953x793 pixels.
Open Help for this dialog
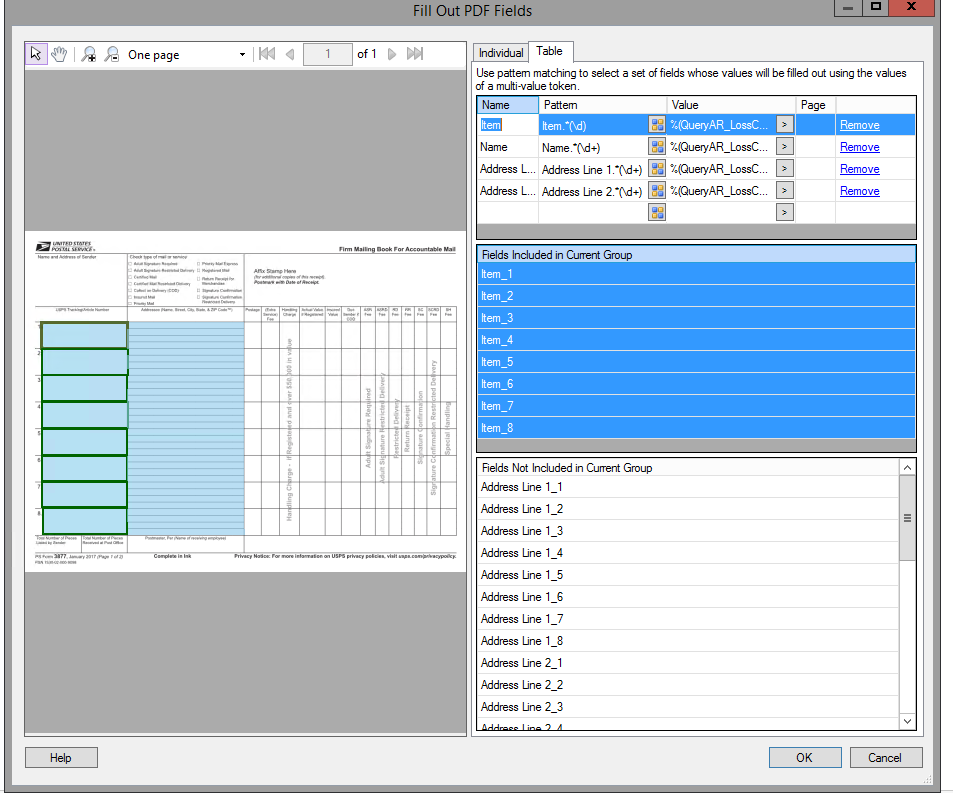(x=61, y=757)
